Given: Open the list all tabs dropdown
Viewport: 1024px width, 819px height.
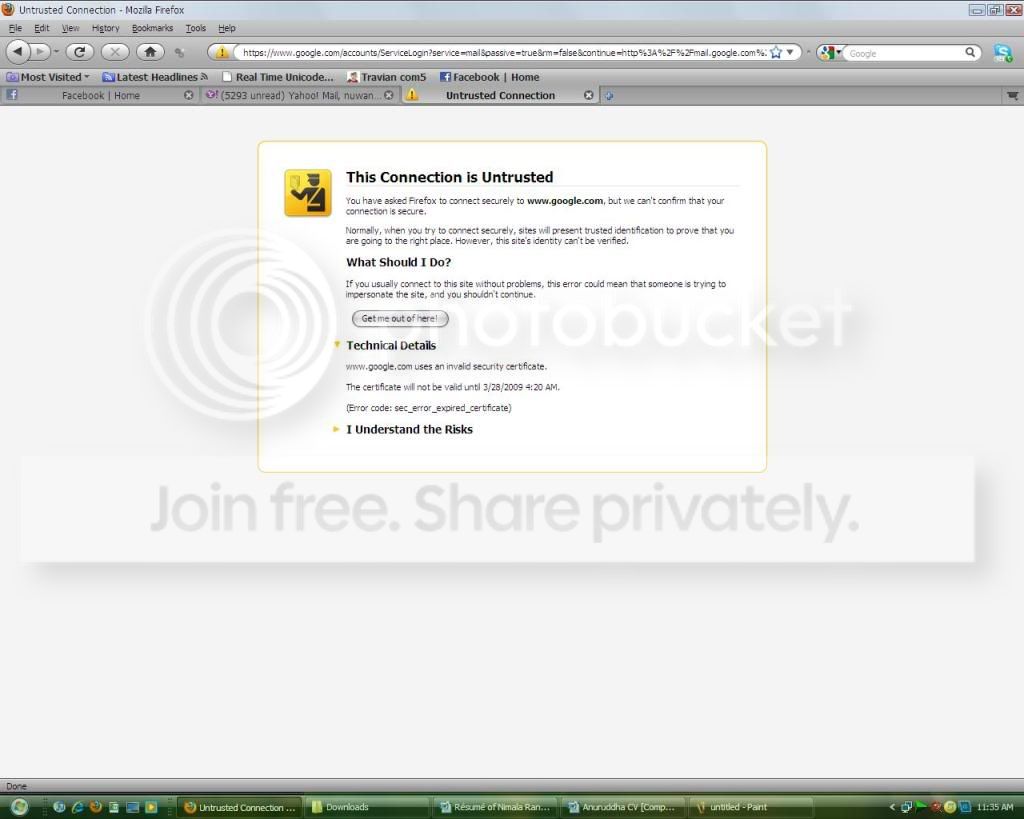Looking at the screenshot, I should point(1012,96).
